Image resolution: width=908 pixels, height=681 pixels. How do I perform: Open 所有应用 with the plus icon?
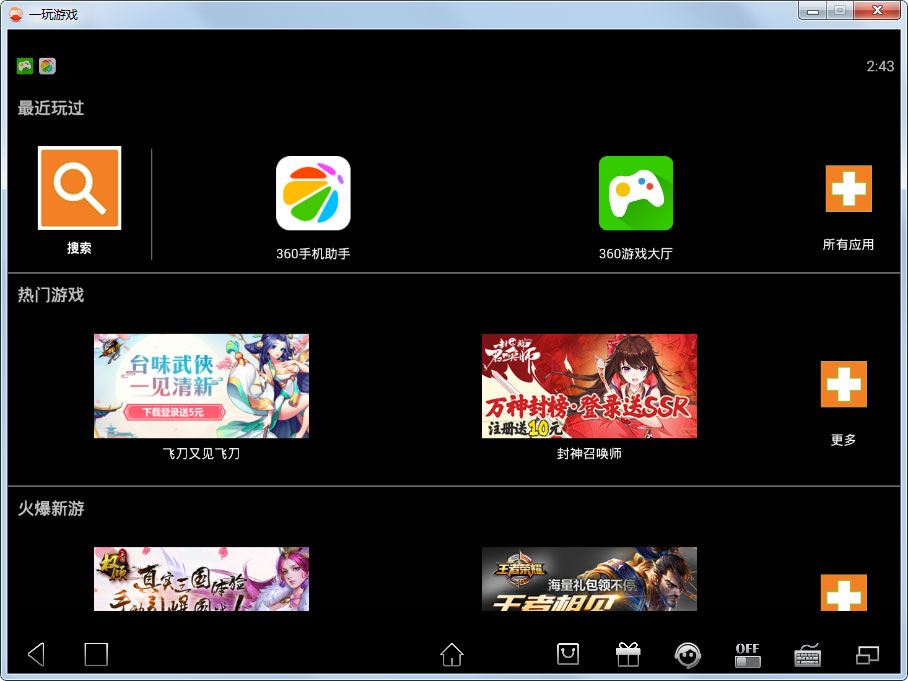[x=848, y=189]
